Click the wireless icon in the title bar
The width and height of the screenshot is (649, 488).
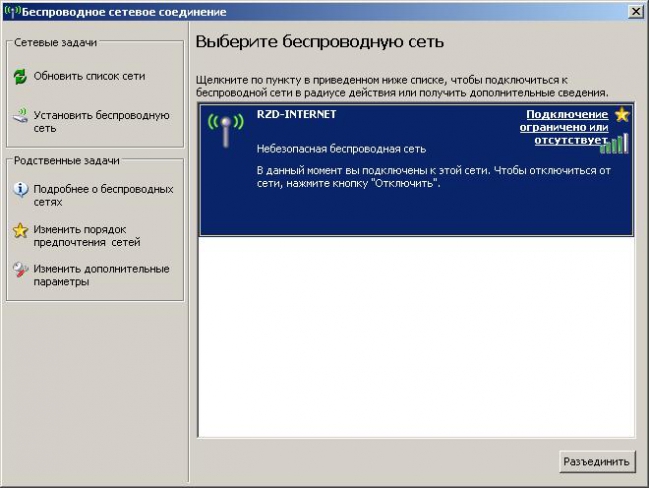(12, 12)
